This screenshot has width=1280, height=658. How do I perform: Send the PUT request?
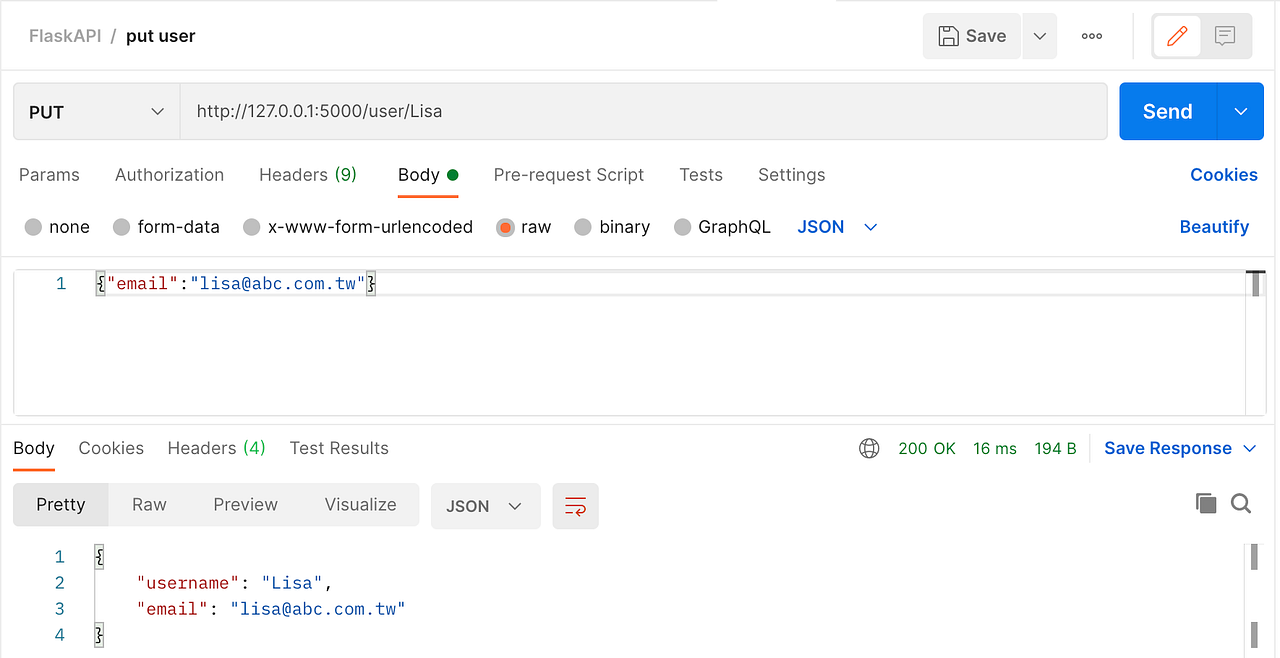pyautogui.click(x=1166, y=111)
